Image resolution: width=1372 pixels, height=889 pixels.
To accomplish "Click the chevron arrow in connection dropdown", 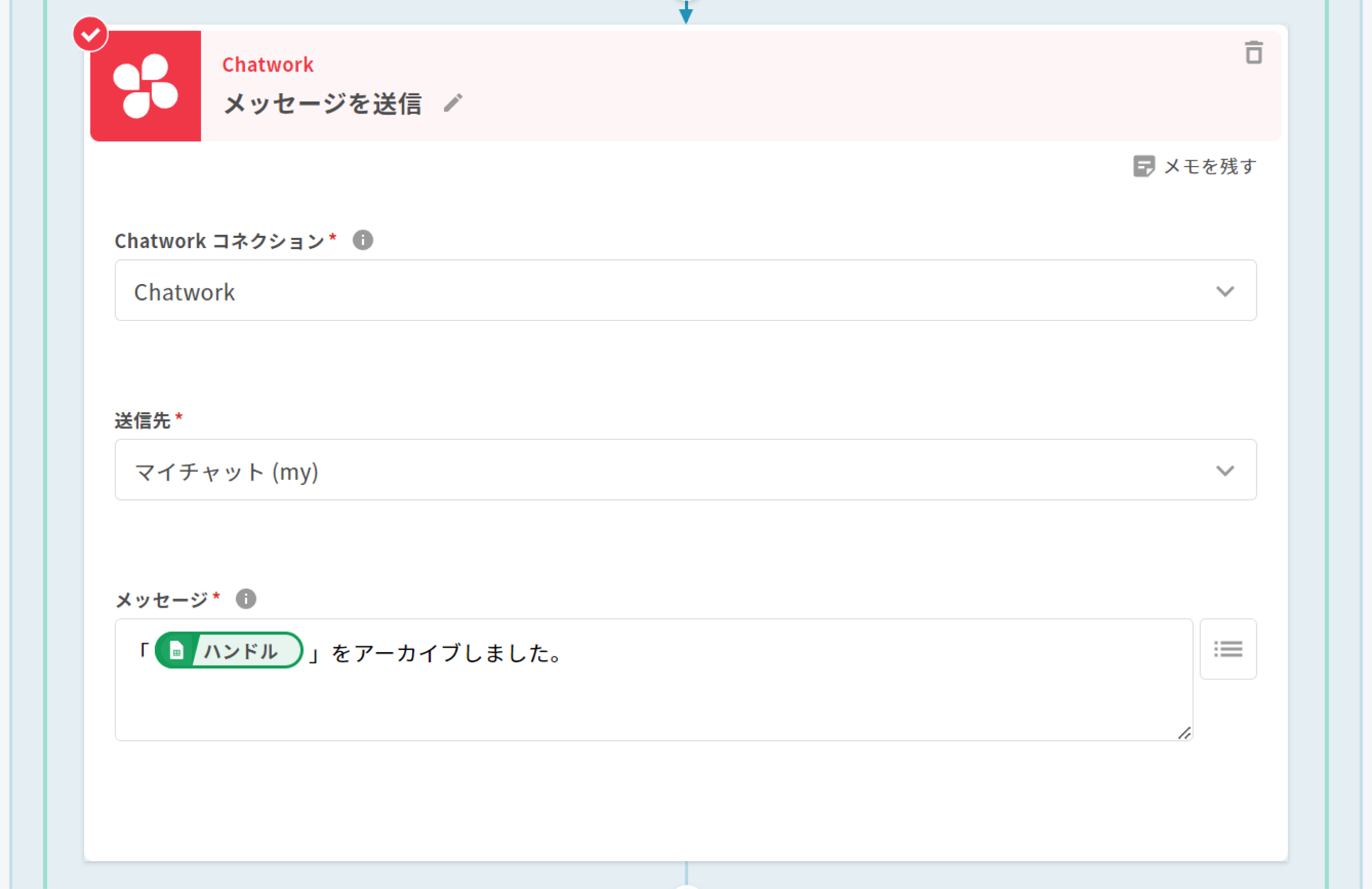I will pyautogui.click(x=1225, y=291).
